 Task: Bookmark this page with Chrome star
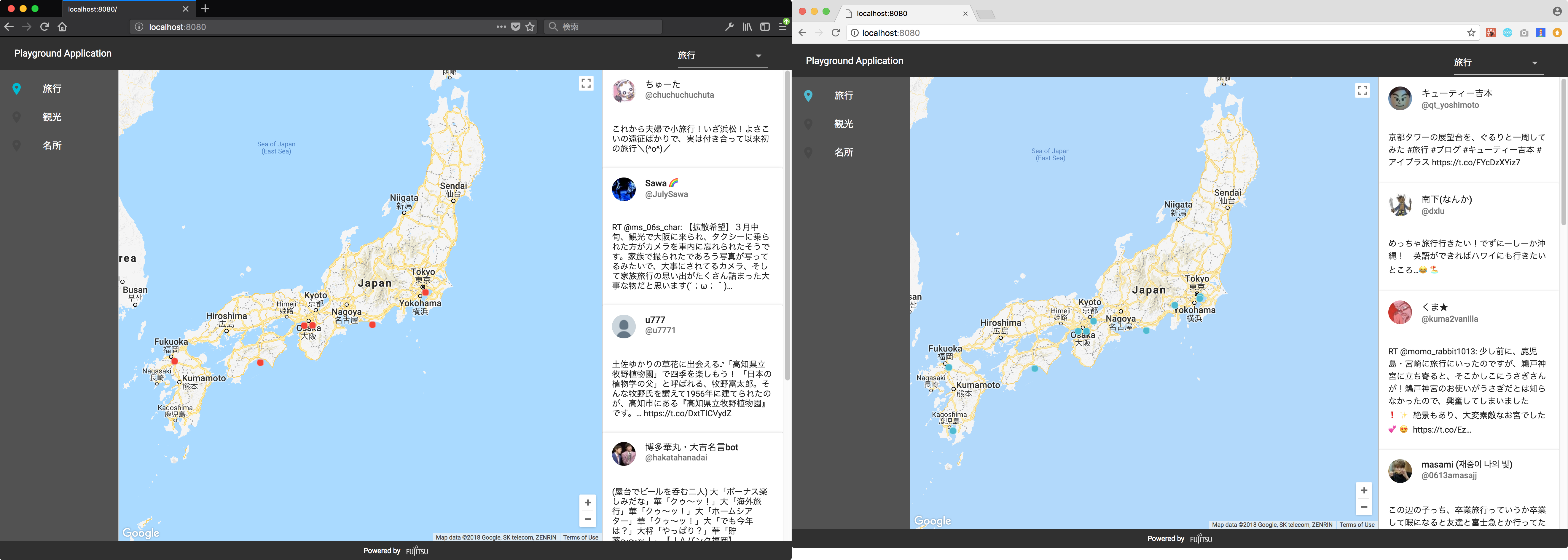click(x=1471, y=33)
